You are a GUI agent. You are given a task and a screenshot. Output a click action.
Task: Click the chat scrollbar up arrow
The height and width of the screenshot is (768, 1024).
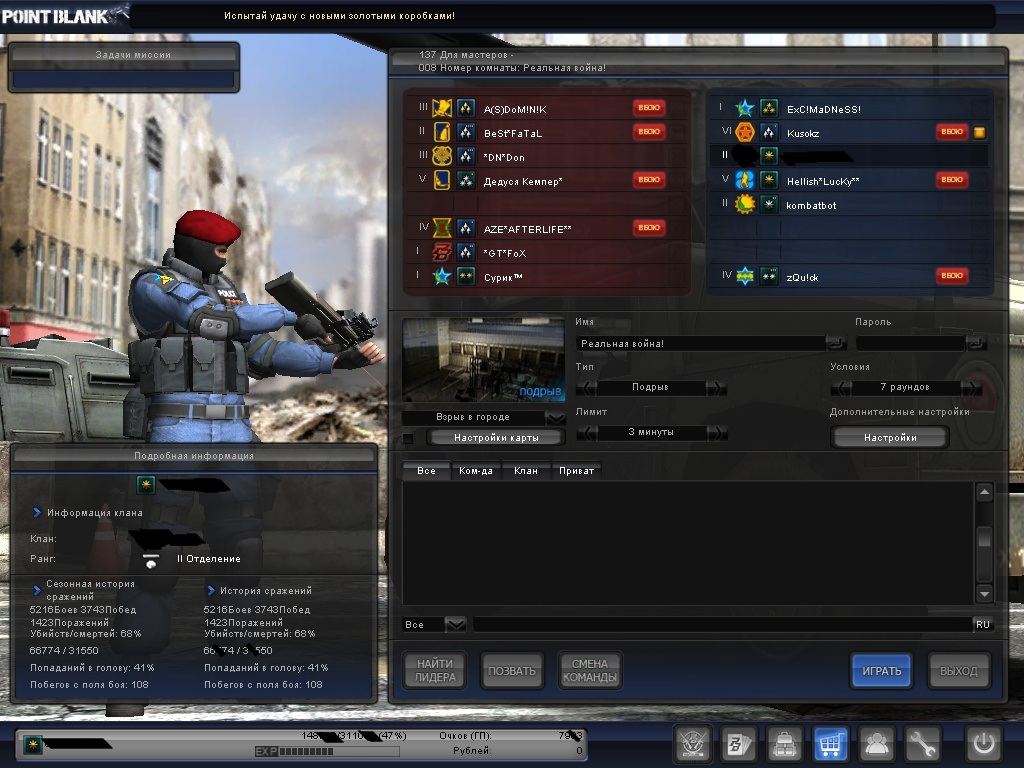click(x=984, y=492)
